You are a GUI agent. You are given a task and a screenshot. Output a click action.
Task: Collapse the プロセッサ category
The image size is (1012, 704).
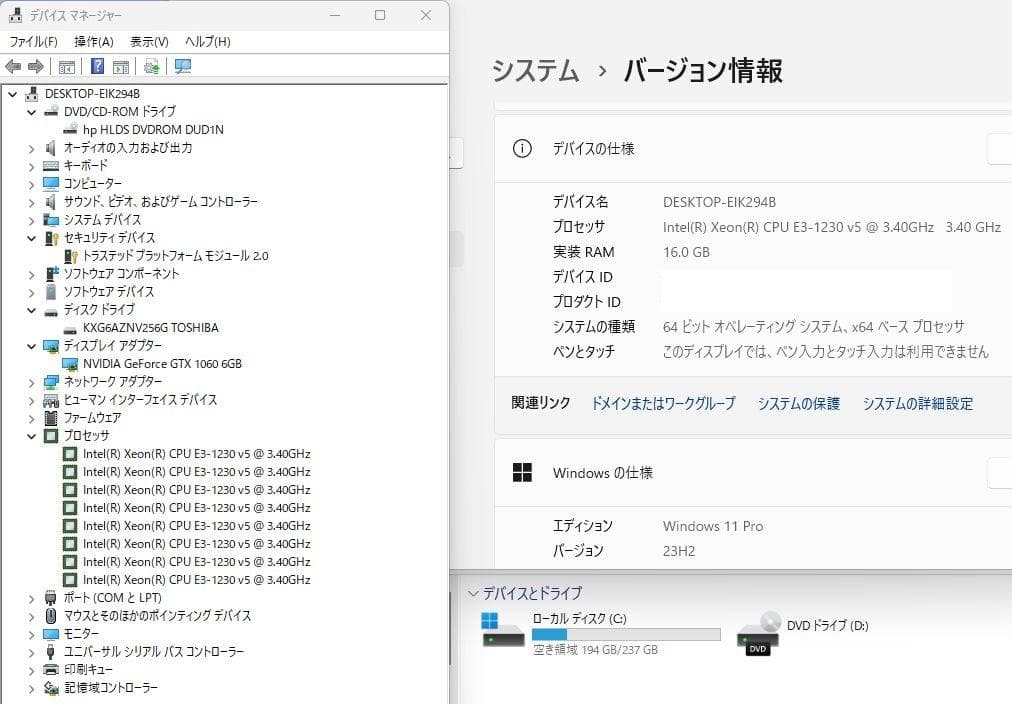pyautogui.click(x=32, y=435)
